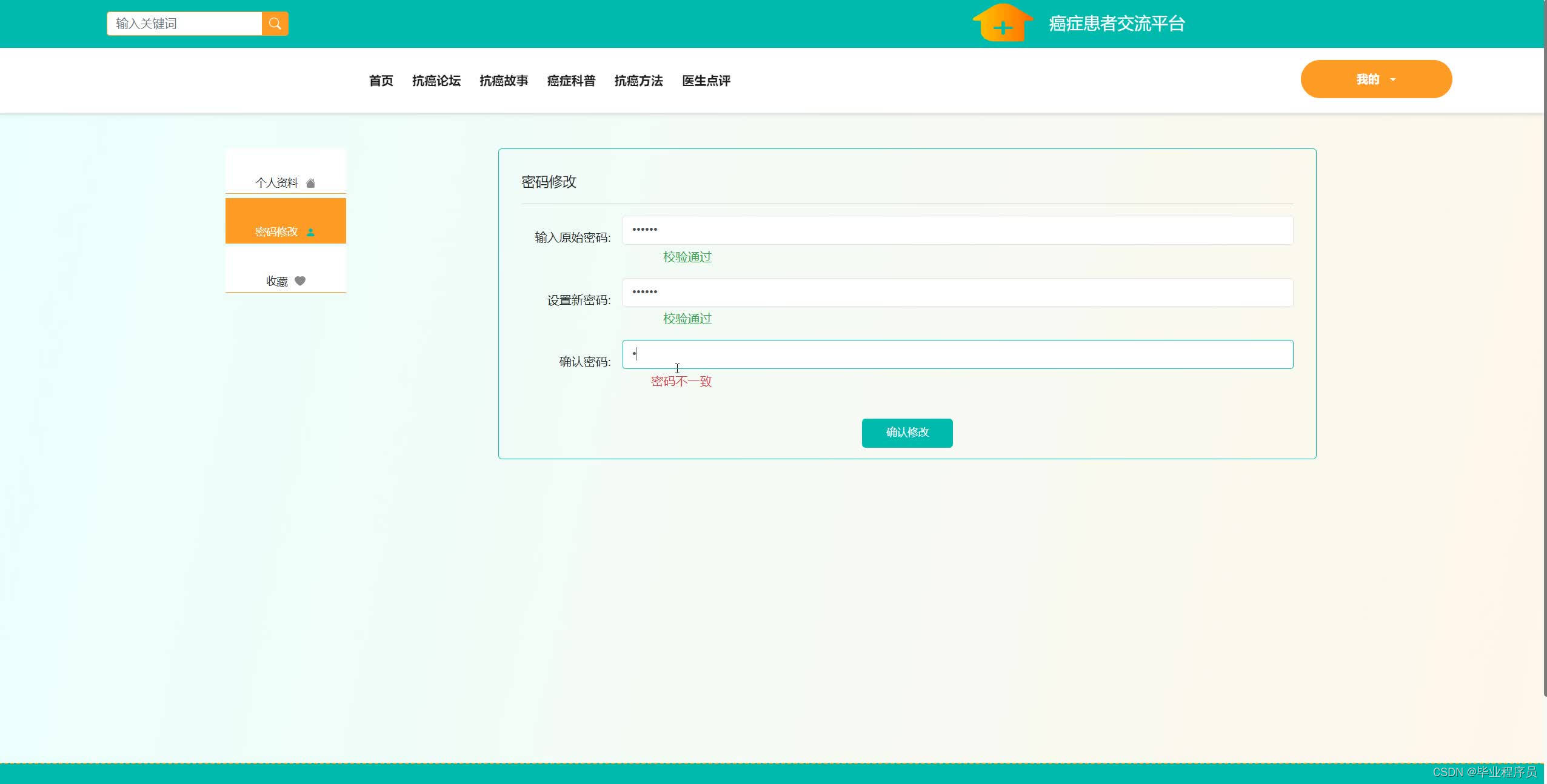Click the 密码修改 form heading
This screenshot has height=784, width=1547.
(549, 182)
